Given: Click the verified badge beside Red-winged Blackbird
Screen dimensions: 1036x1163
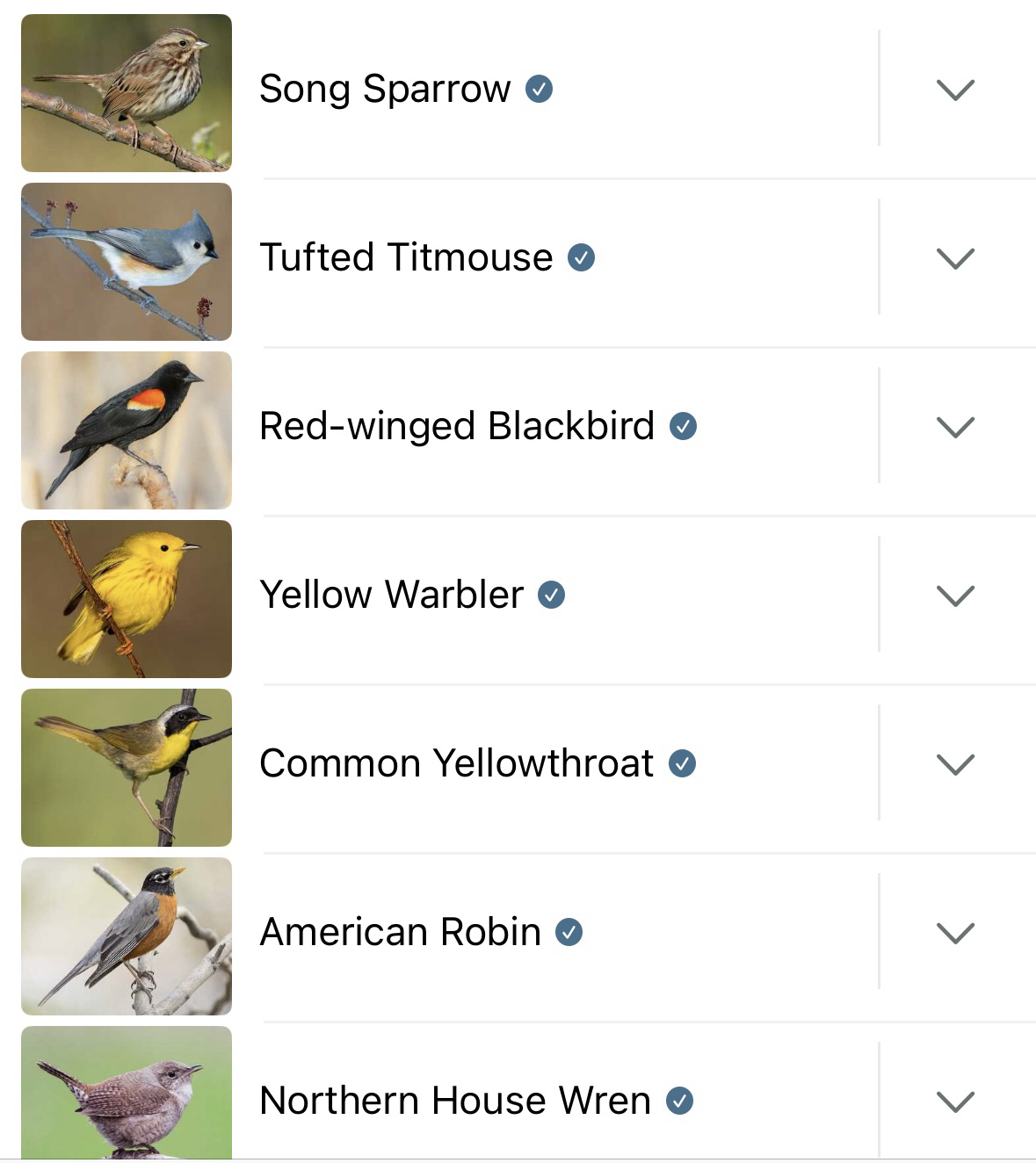Looking at the screenshot, I should click(683, 426).
